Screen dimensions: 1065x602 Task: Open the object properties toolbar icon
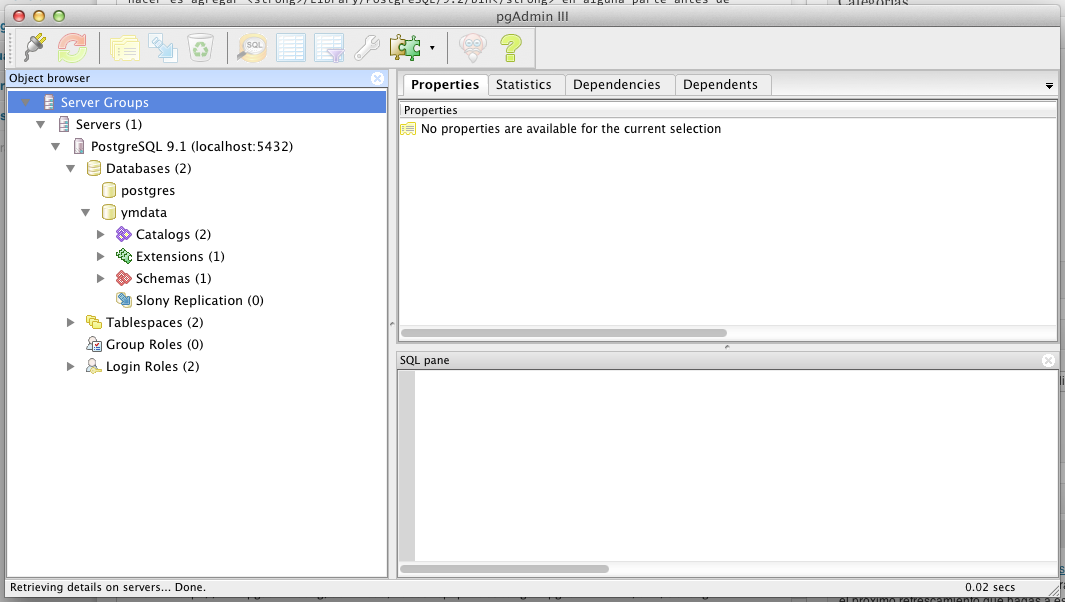point(124,47)
